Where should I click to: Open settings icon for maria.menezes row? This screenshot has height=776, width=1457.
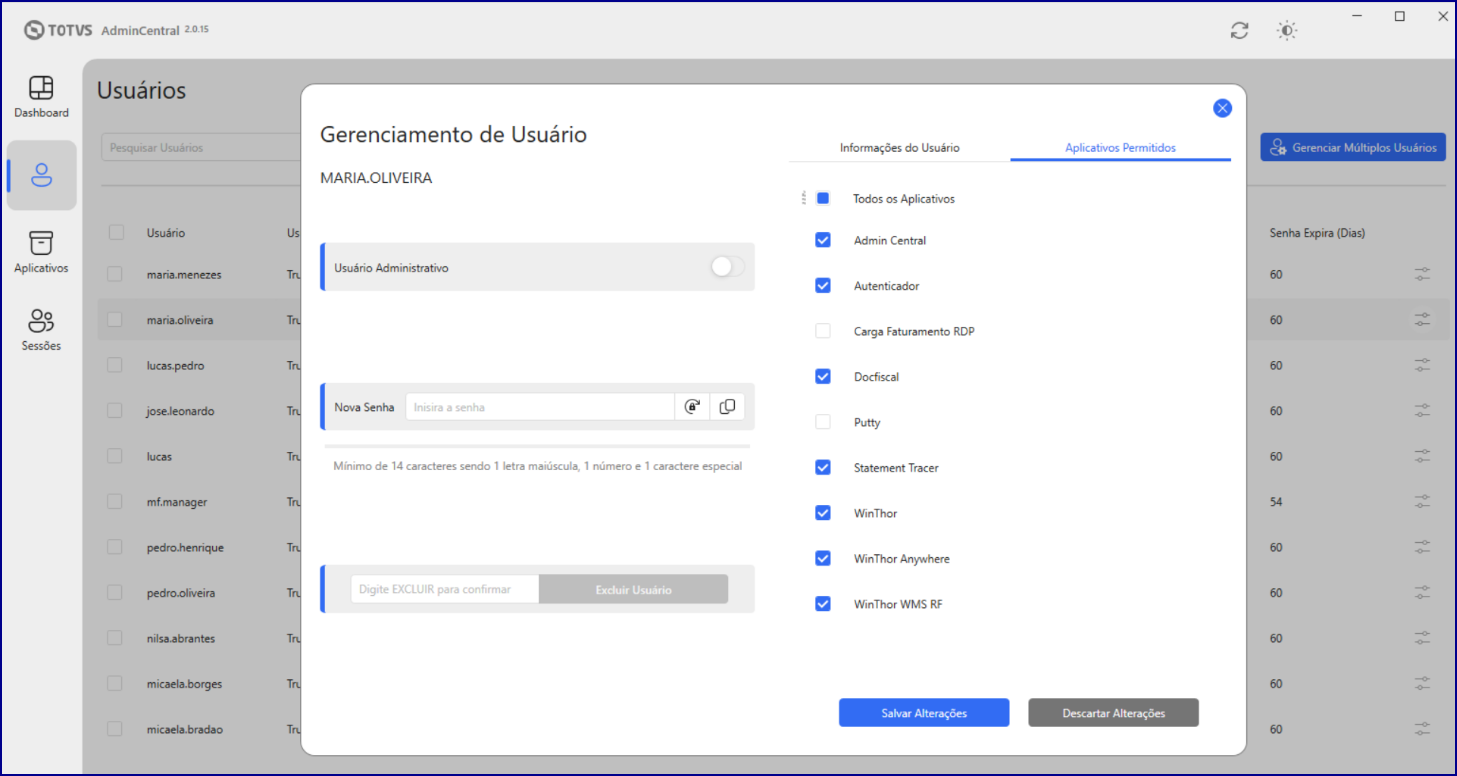point(1422,274)
